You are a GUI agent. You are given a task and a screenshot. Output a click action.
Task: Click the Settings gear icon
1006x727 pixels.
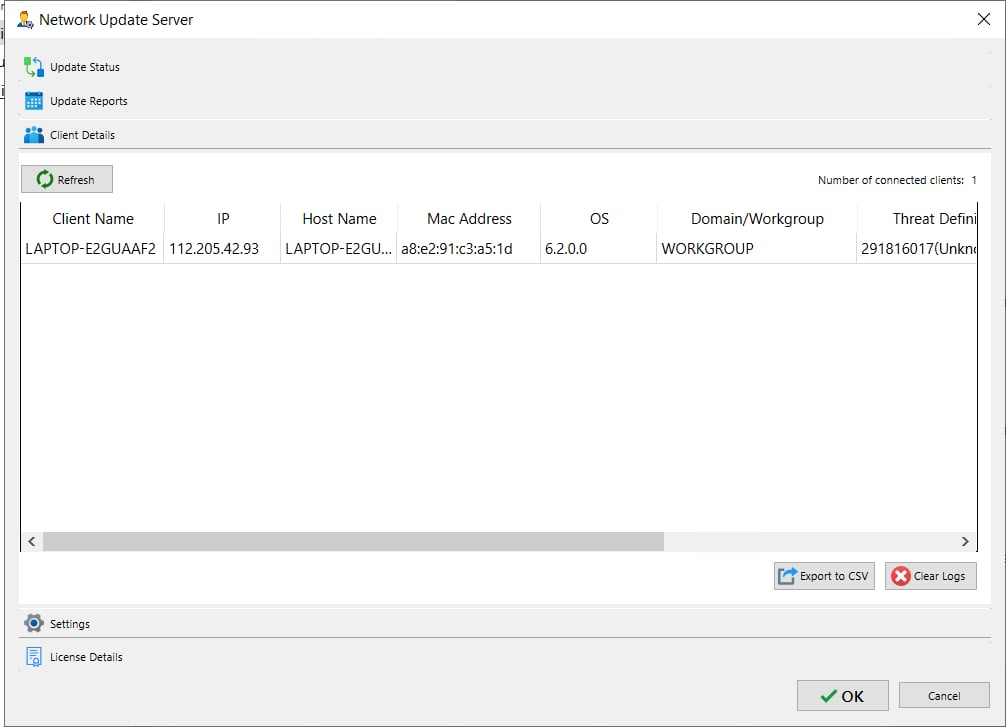click(34, 623)
